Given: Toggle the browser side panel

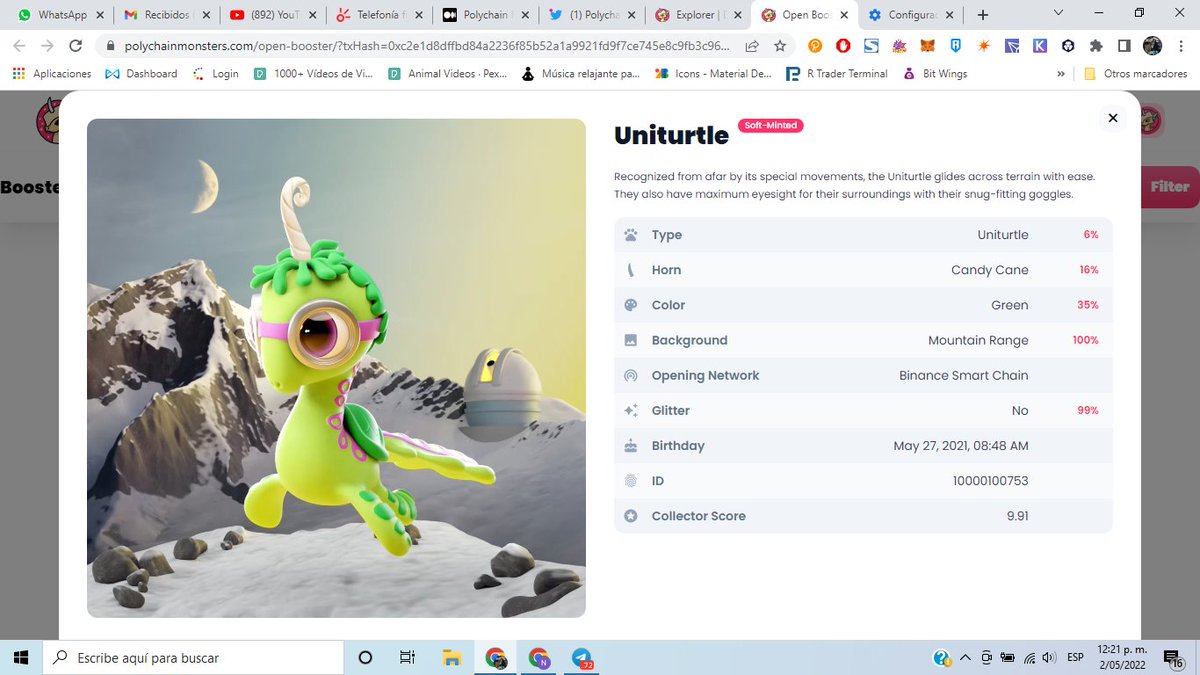Looking at the screenshot, I should pyautogui.click(x=1124, y=46).
